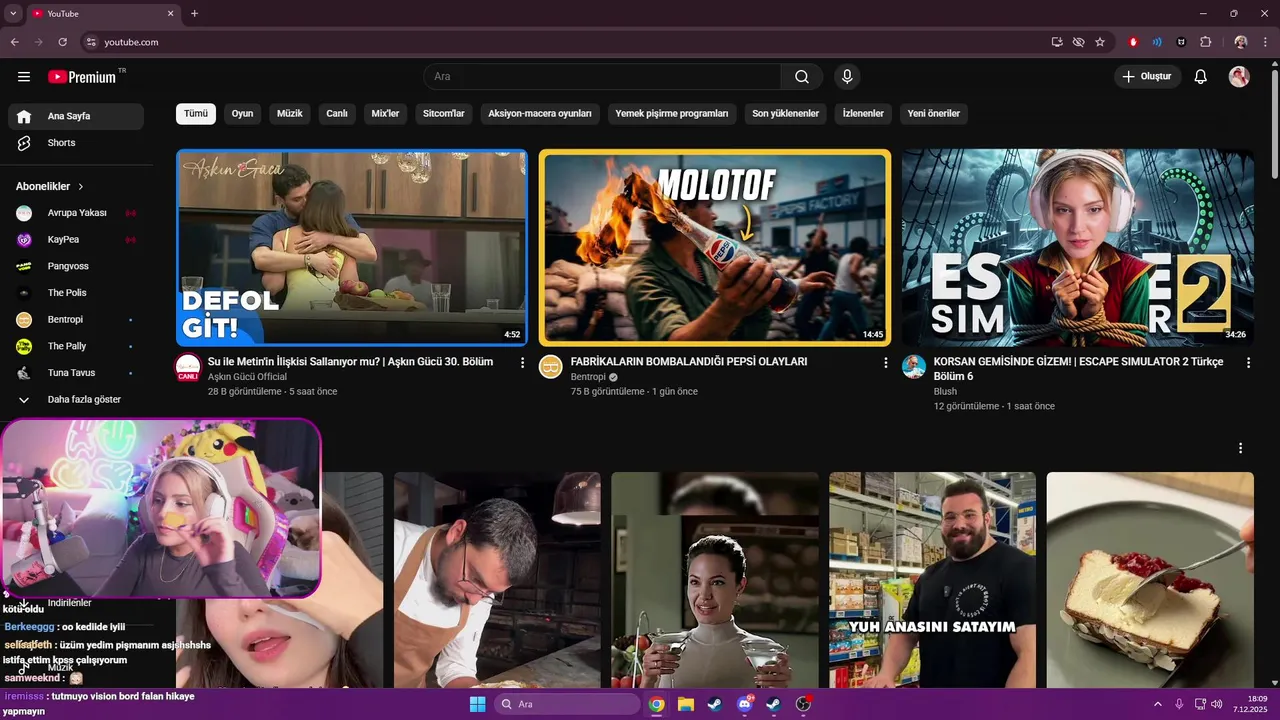This screenshot has height=720, width=1280.
Task: Go back with Chrome back arrow
Action: click(x=14, y=42)
